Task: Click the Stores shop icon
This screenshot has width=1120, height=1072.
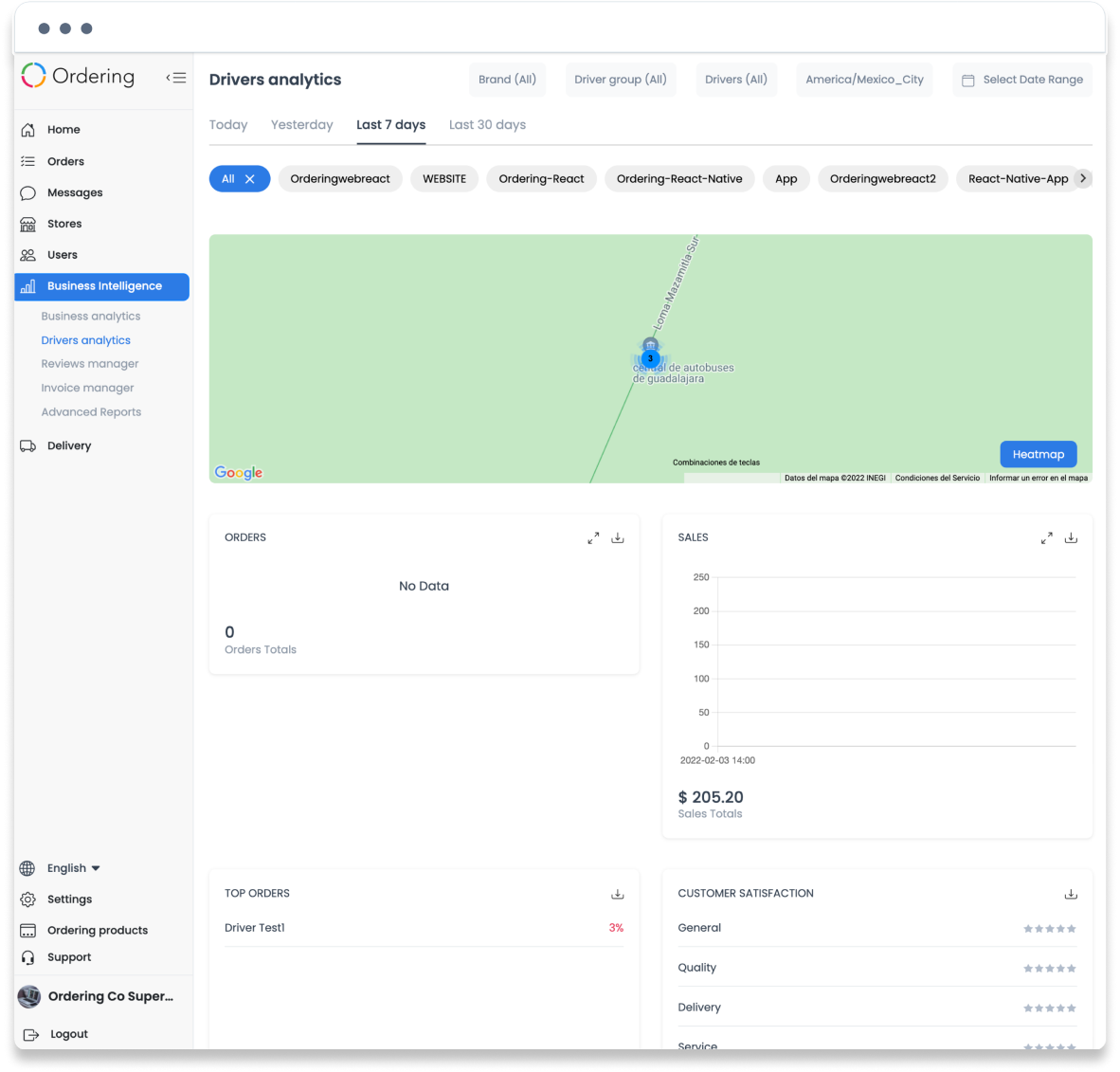Action: [27, 225]
